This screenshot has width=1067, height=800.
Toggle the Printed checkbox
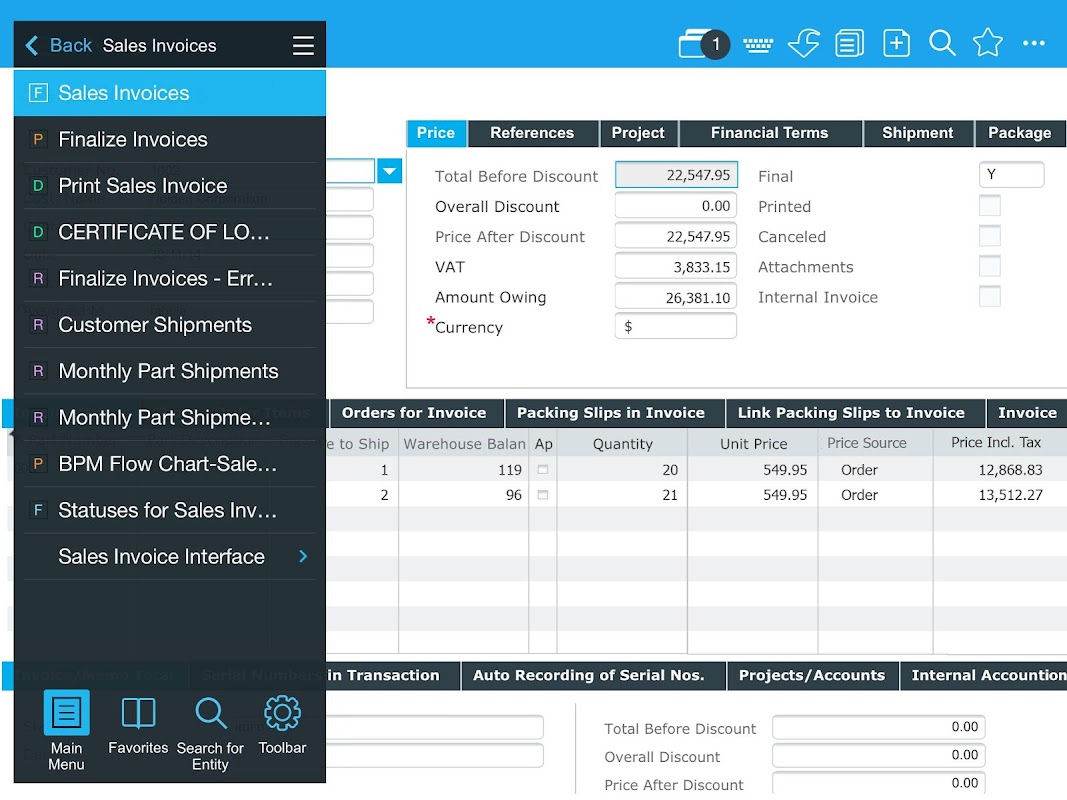[x=989, y=206]
